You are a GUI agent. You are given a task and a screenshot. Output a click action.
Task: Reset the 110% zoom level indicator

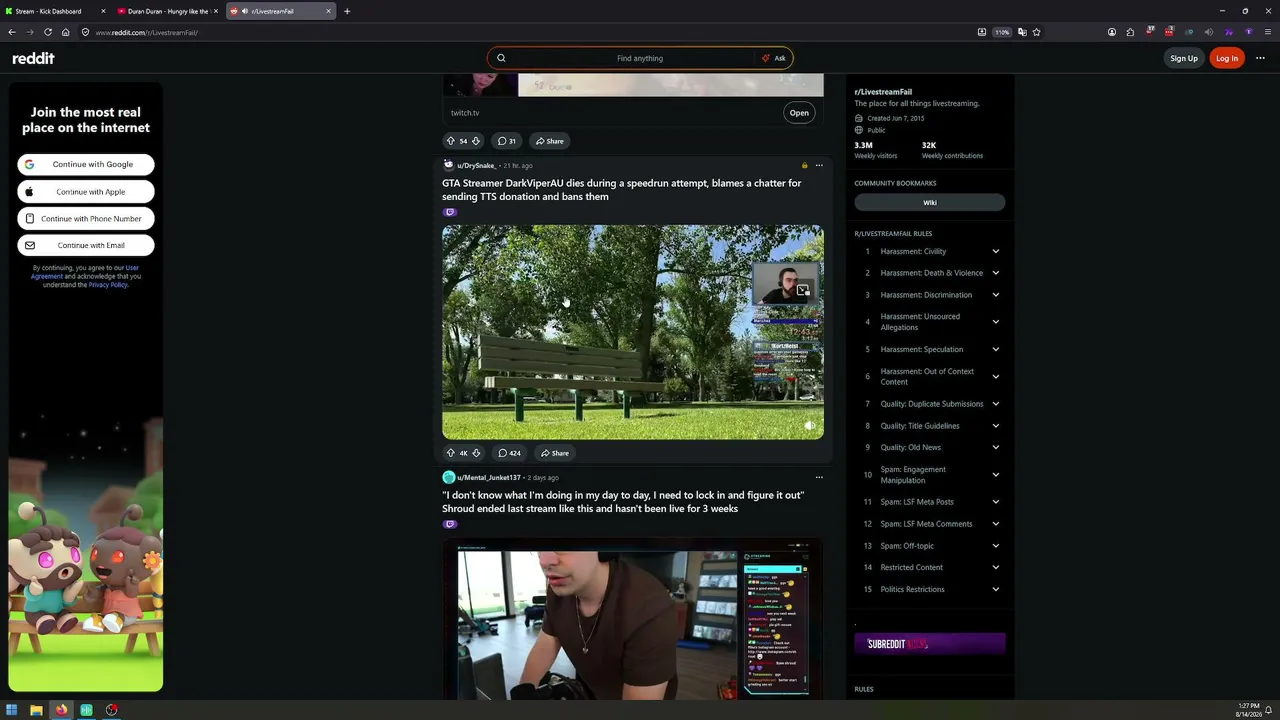point(1002,32)
